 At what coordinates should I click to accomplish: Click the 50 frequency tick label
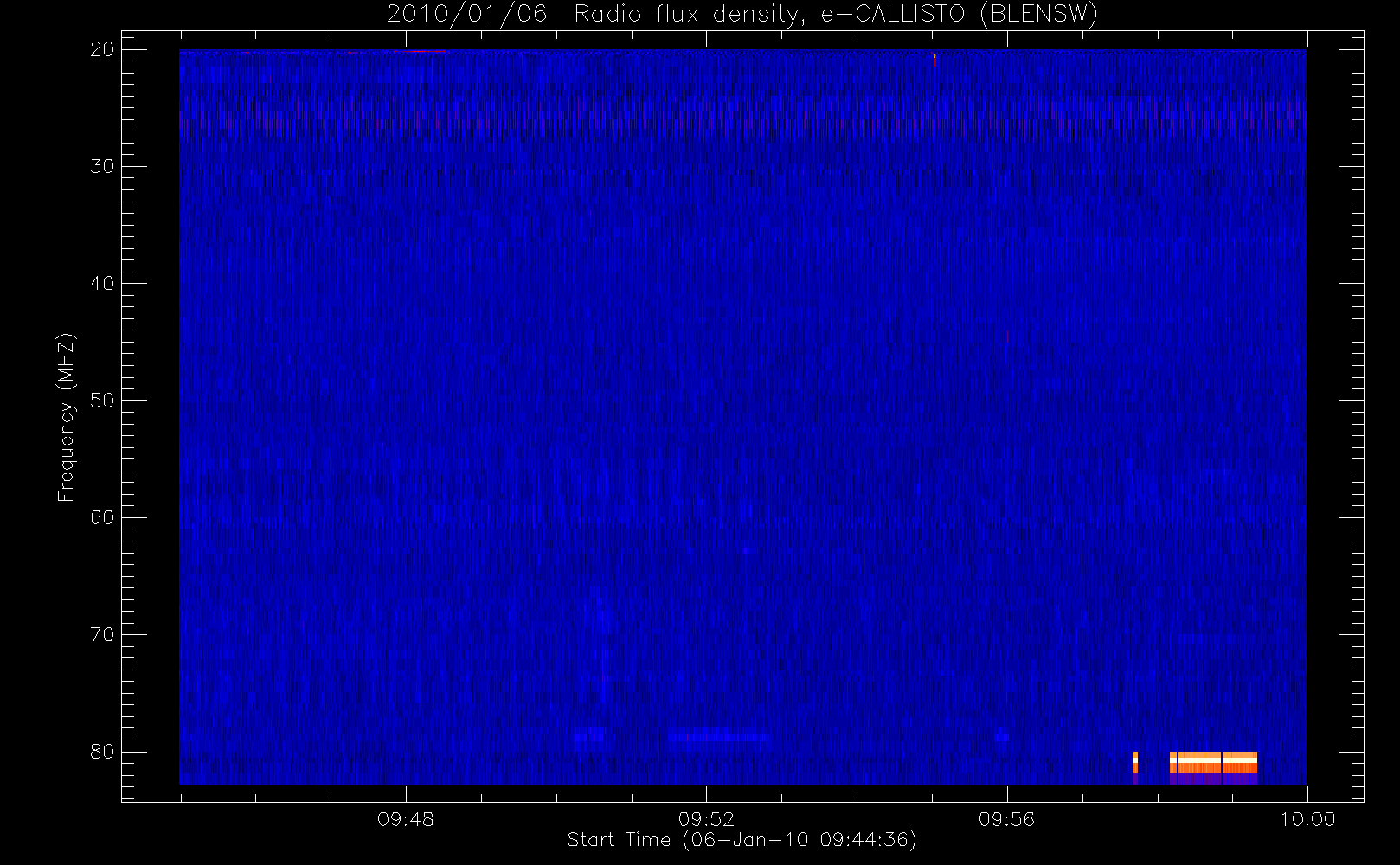point(103,400)
